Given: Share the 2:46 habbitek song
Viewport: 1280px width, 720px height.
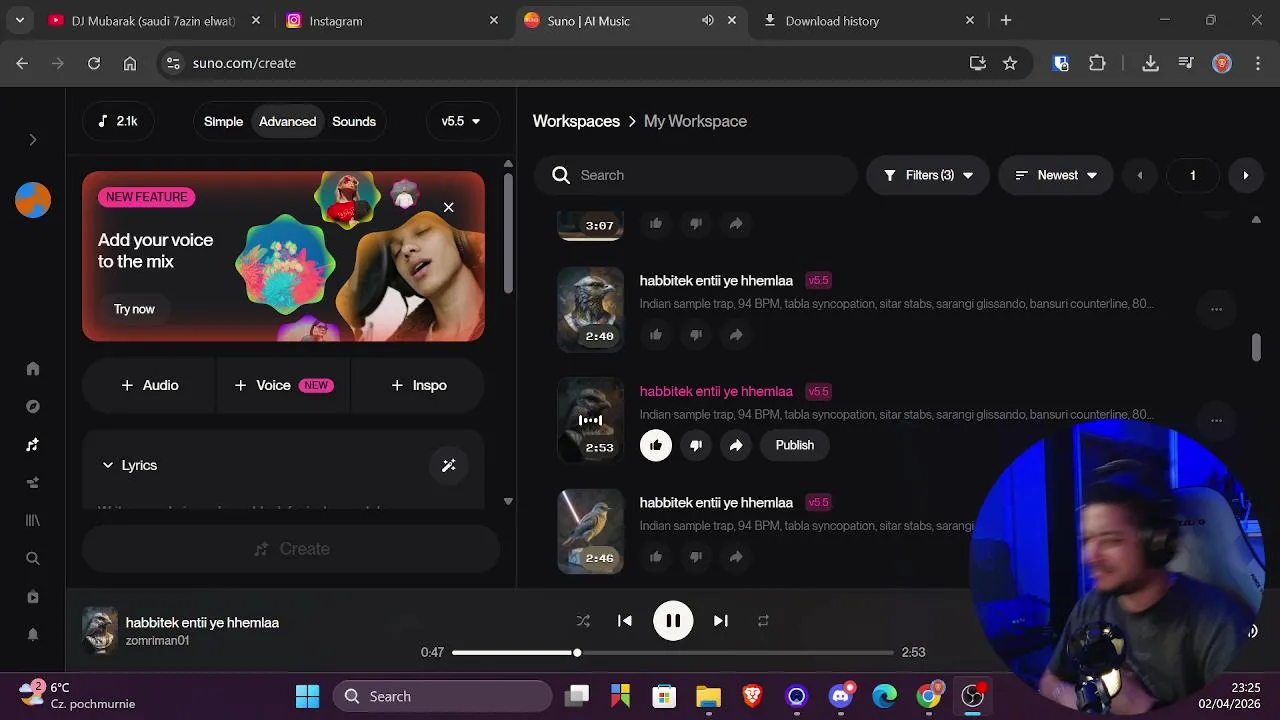Looking at the screenshot, I should (x=736, y=557).
